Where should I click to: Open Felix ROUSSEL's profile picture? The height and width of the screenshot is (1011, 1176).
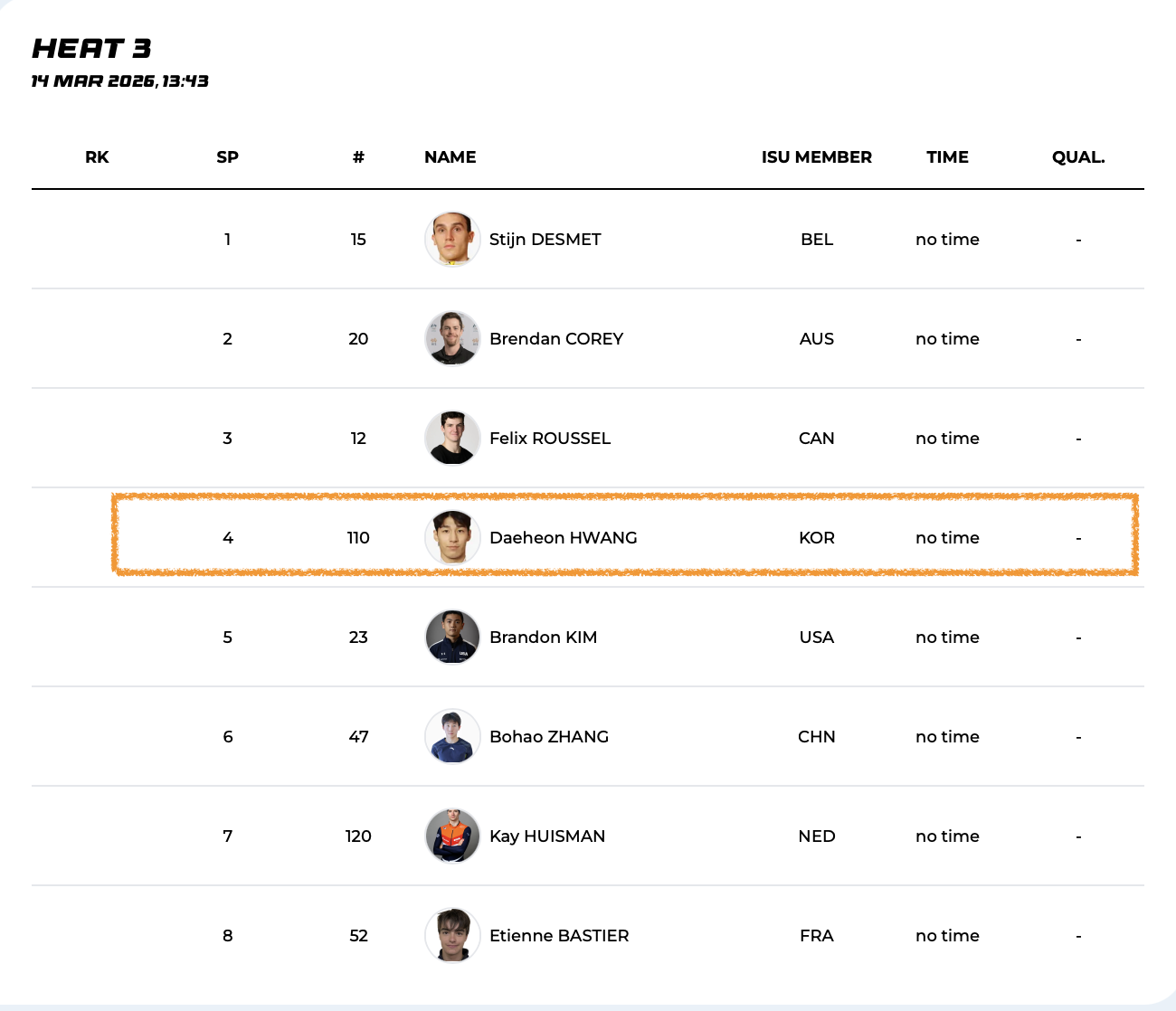[452, 439]
